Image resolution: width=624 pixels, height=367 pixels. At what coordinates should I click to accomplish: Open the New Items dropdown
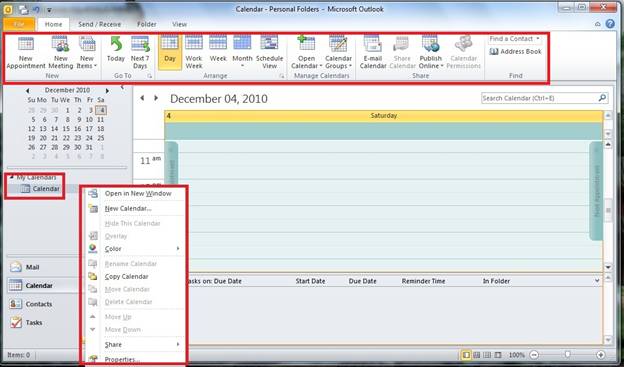pos(87,53)
